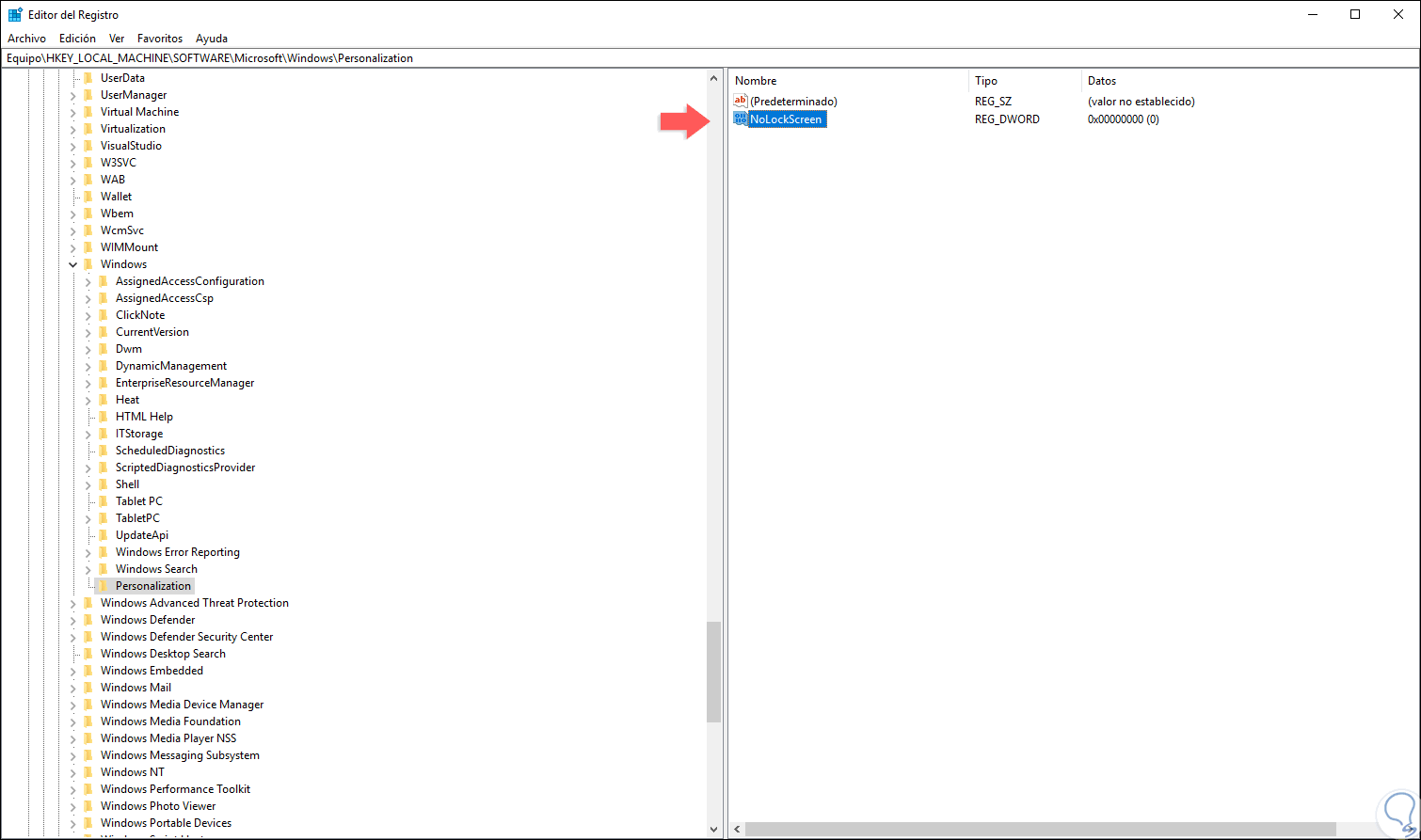Click the values pane scroll left arrow
Image resolution: width=1421 pixels, height=840 pixels.
(x=737, y=830)
